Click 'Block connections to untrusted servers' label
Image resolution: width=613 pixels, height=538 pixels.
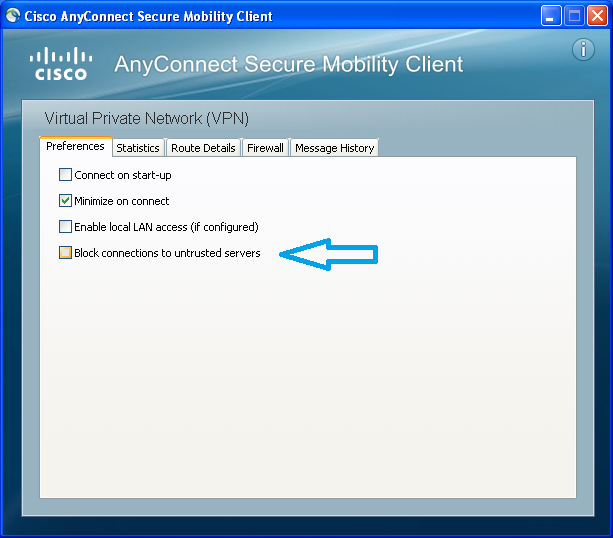[x=167, y=253]
